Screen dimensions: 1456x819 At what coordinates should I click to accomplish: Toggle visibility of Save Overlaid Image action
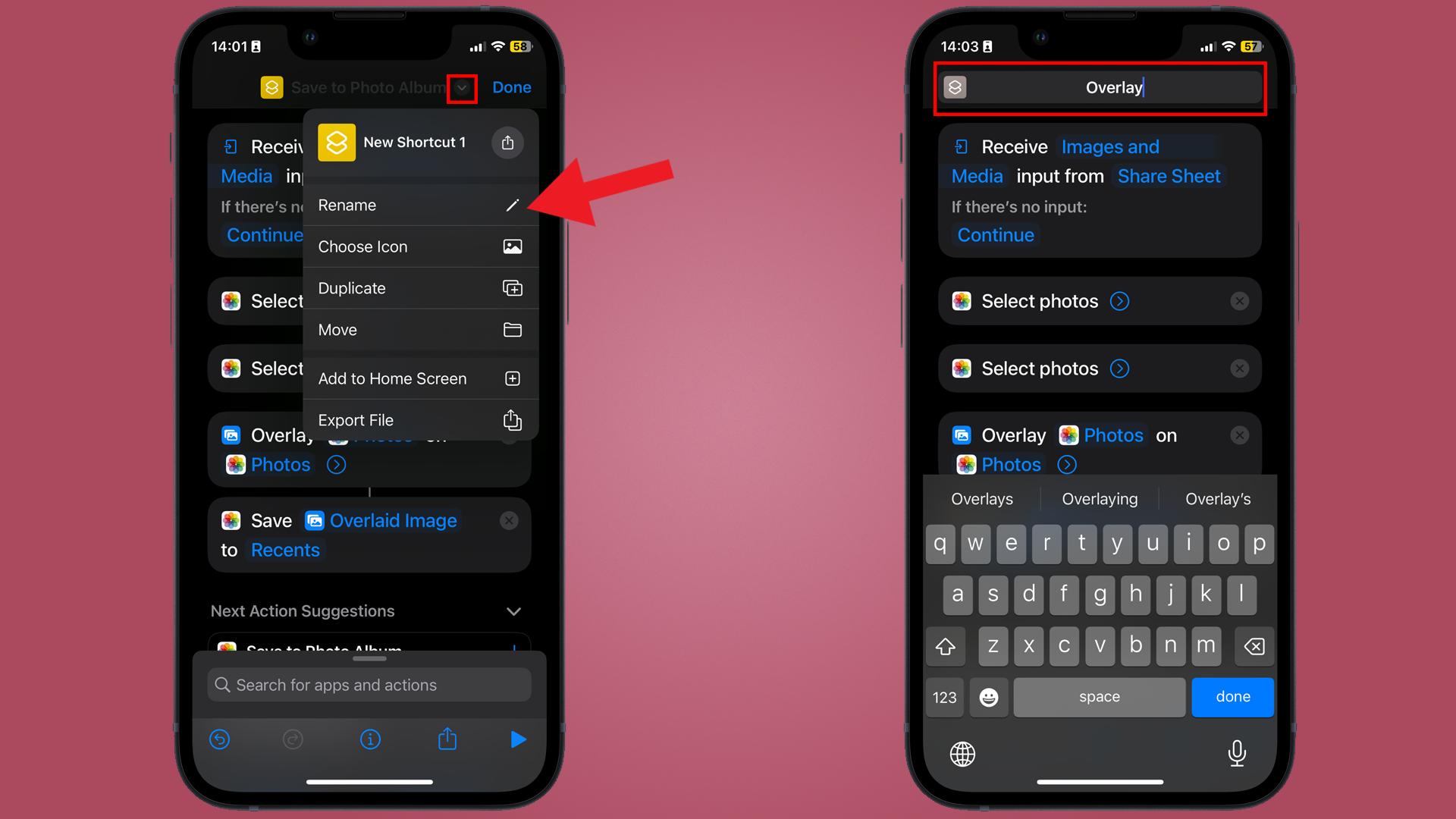click(x=510, y=519)
